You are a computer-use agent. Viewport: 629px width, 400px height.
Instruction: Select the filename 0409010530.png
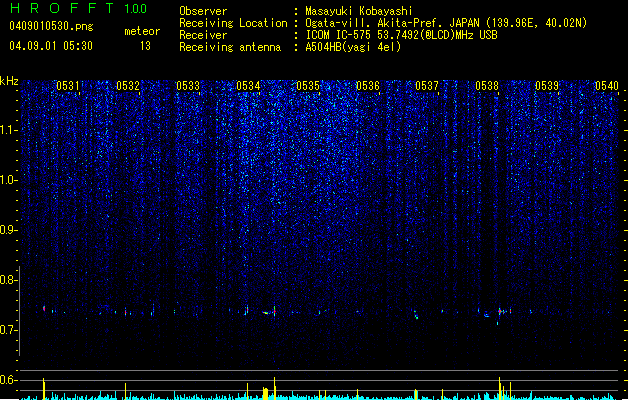51,26
